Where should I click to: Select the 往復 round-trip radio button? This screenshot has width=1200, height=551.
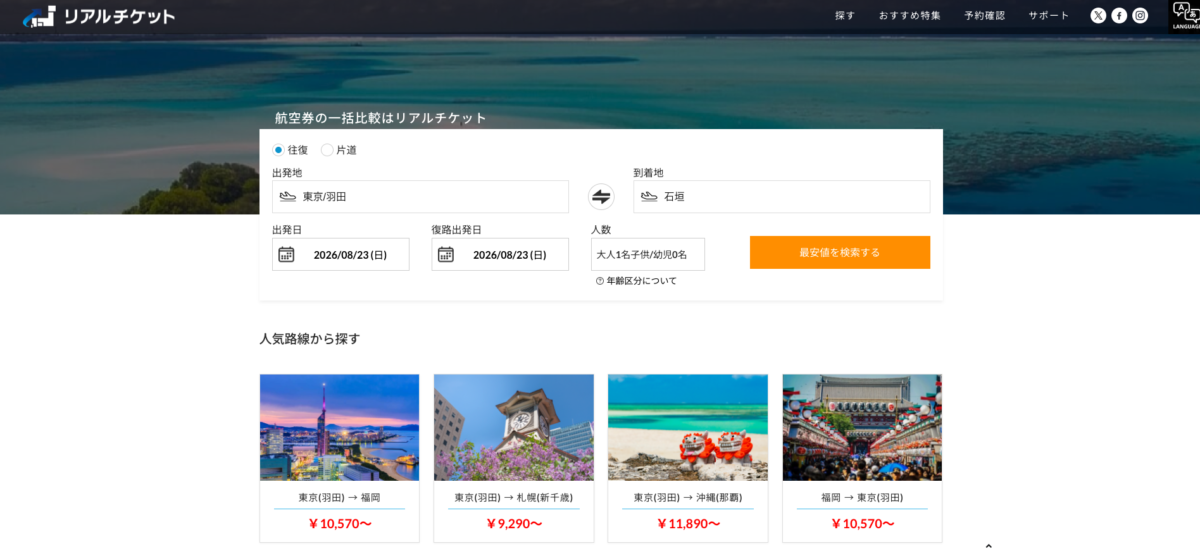point(279,150)
